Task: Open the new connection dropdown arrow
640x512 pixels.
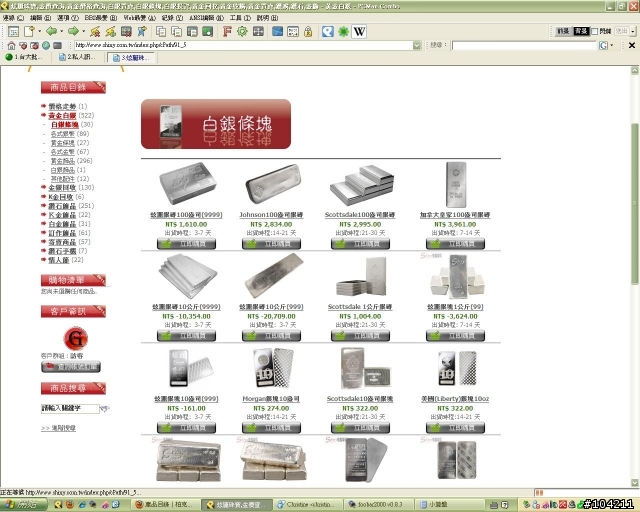Action: coord(40,31)
